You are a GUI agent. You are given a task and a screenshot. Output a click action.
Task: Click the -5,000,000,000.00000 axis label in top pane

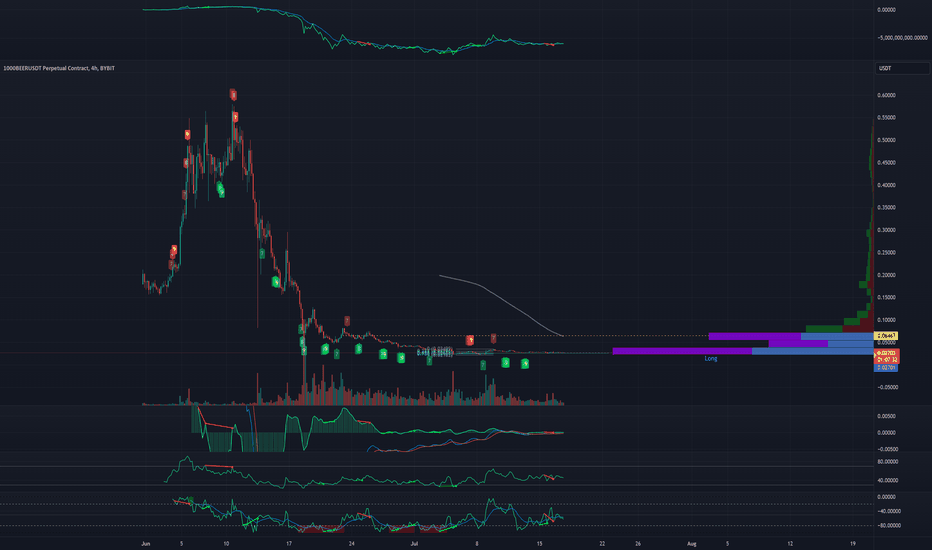[x=902, y=37]
